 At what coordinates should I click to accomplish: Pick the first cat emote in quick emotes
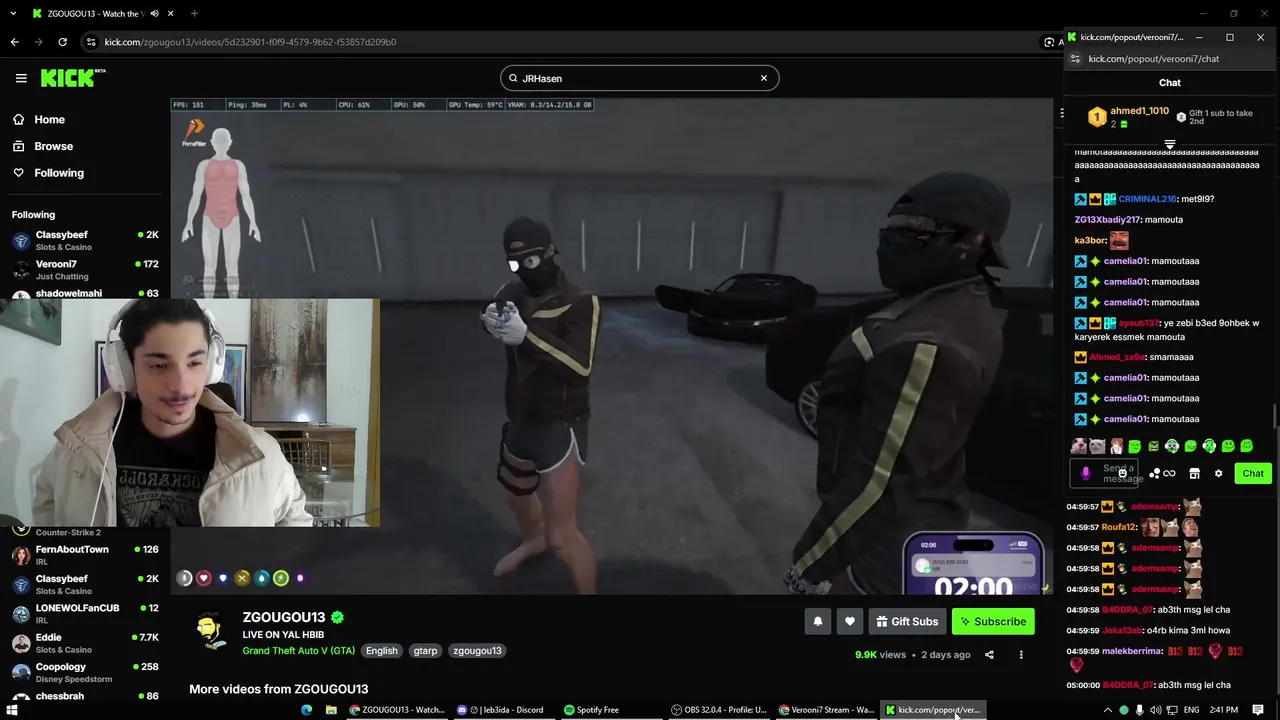[1079, 446]
